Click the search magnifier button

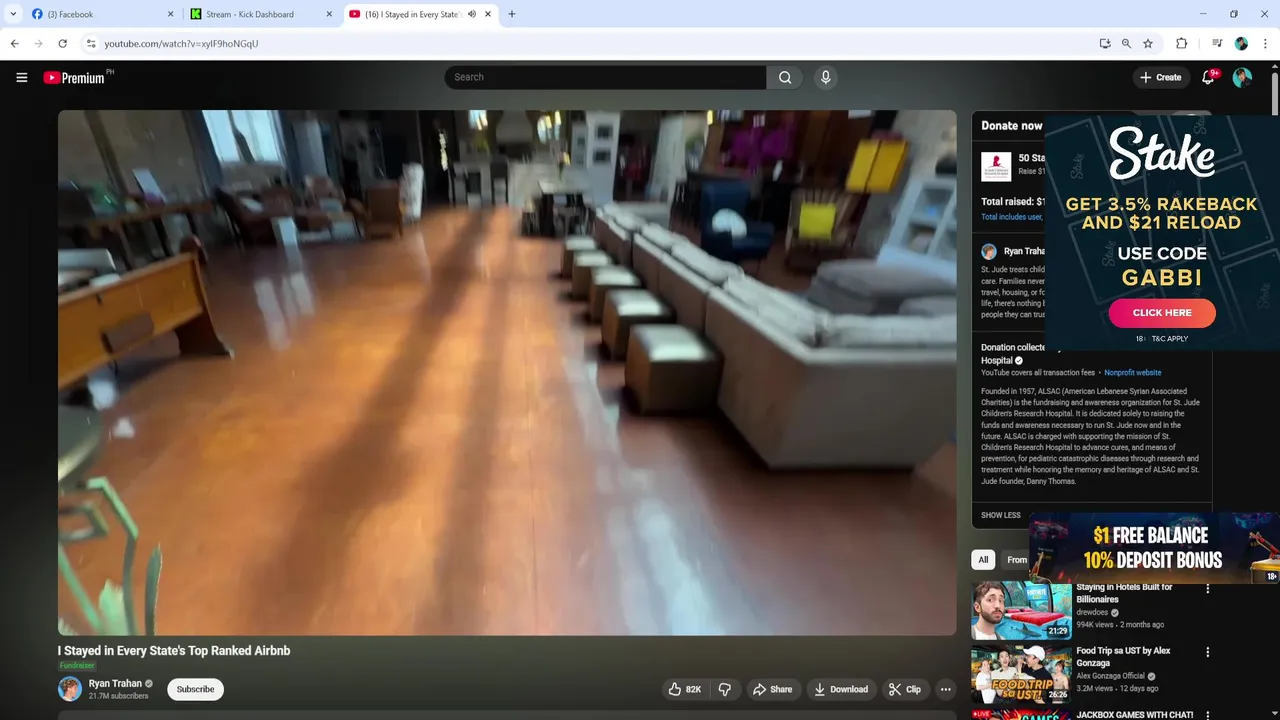point(785,77)
